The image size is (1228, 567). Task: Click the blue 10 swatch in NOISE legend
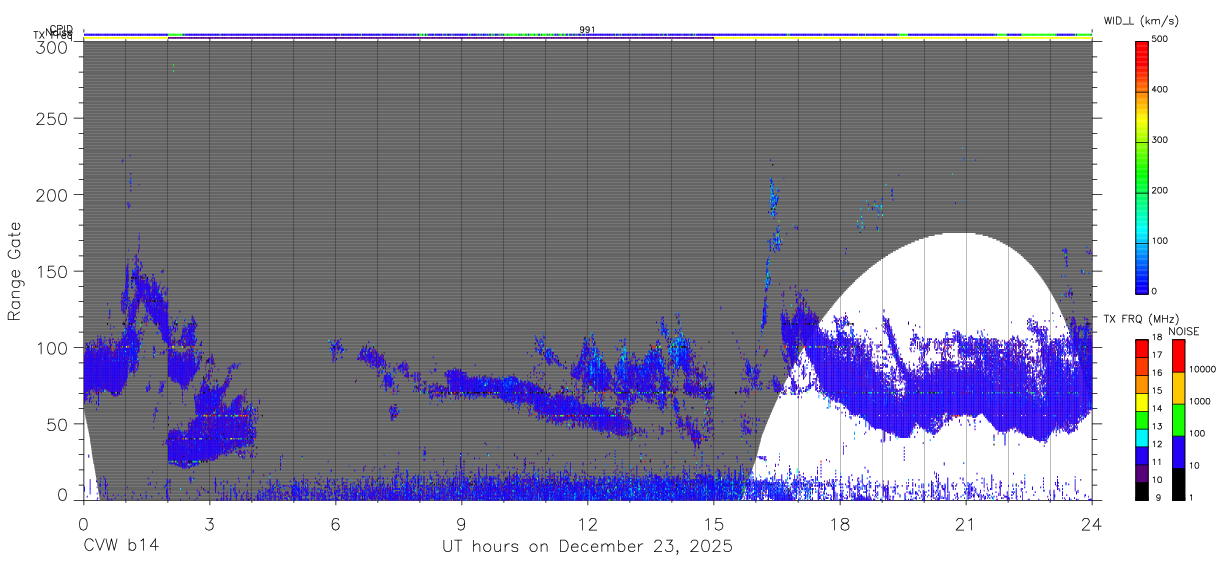[1178, 452]
